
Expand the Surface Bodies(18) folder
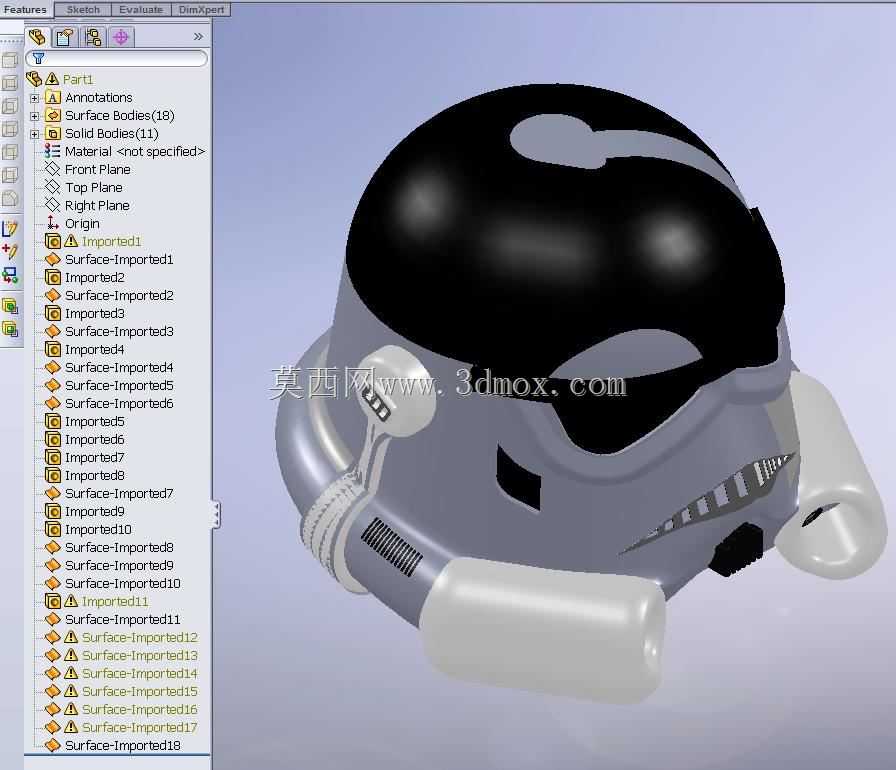pyautogui.click(x=34, y=116)
